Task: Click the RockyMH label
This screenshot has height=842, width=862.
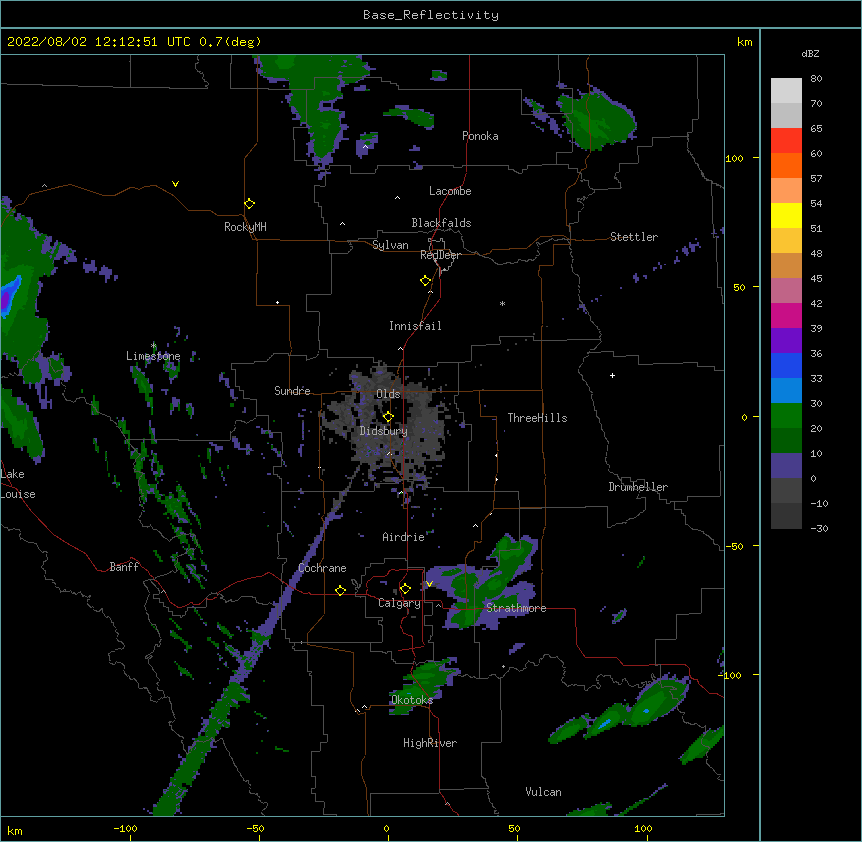Action: tap(245, 227)
